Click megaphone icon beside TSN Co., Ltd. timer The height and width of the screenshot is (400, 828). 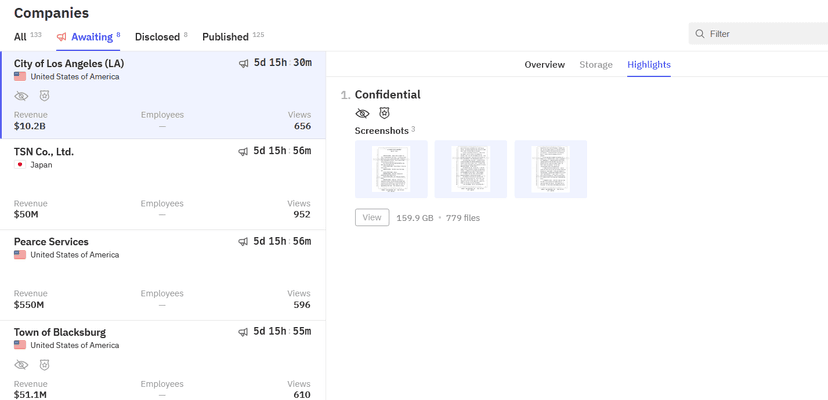(243, 152)
